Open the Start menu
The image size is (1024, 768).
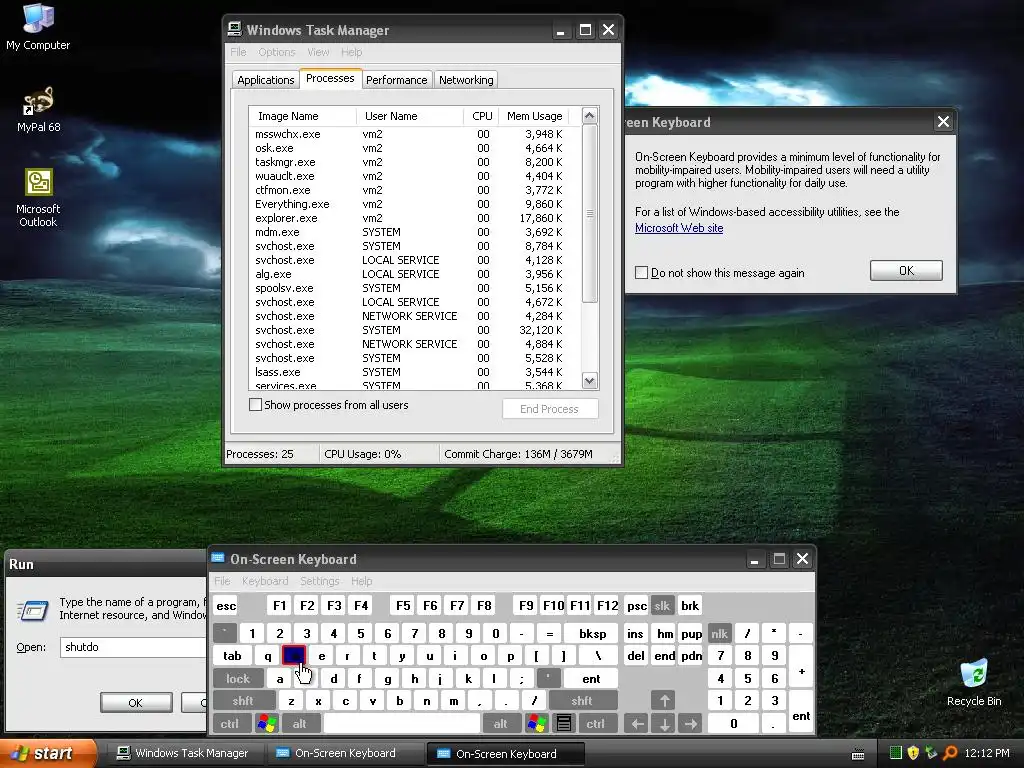tap(48, 753)
